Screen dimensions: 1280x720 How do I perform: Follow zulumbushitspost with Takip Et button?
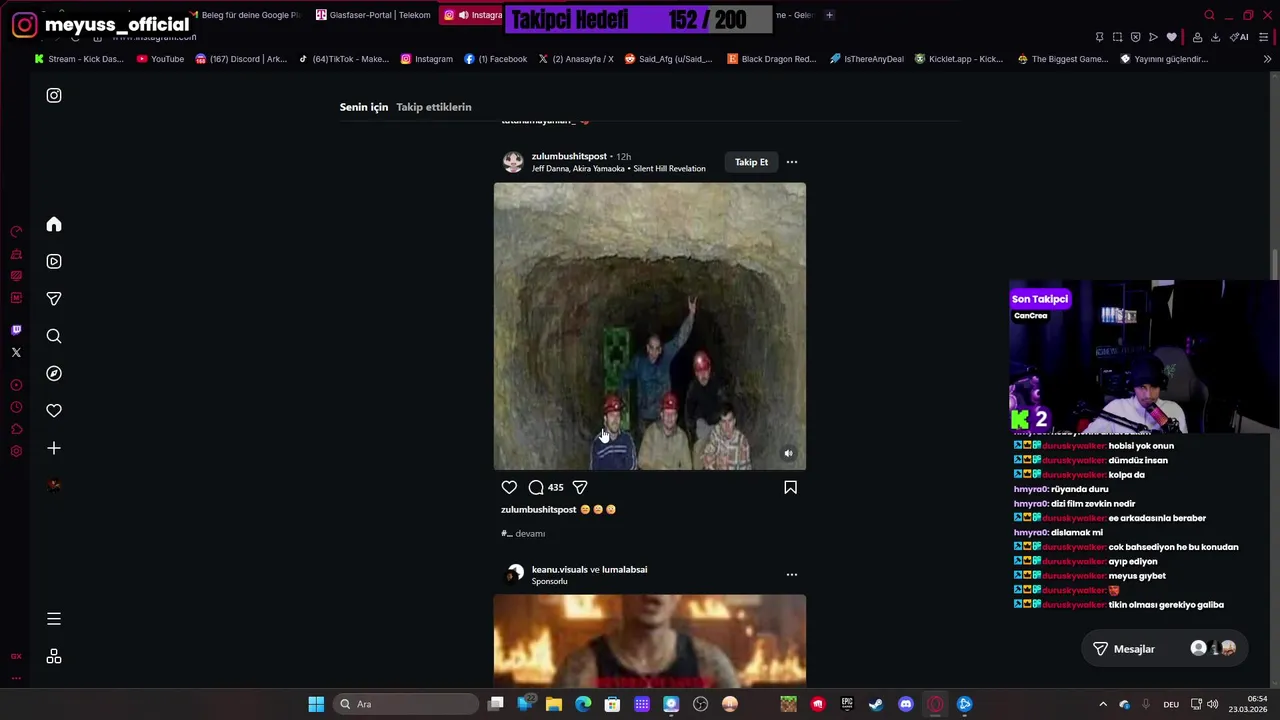[x=751, y=162]
